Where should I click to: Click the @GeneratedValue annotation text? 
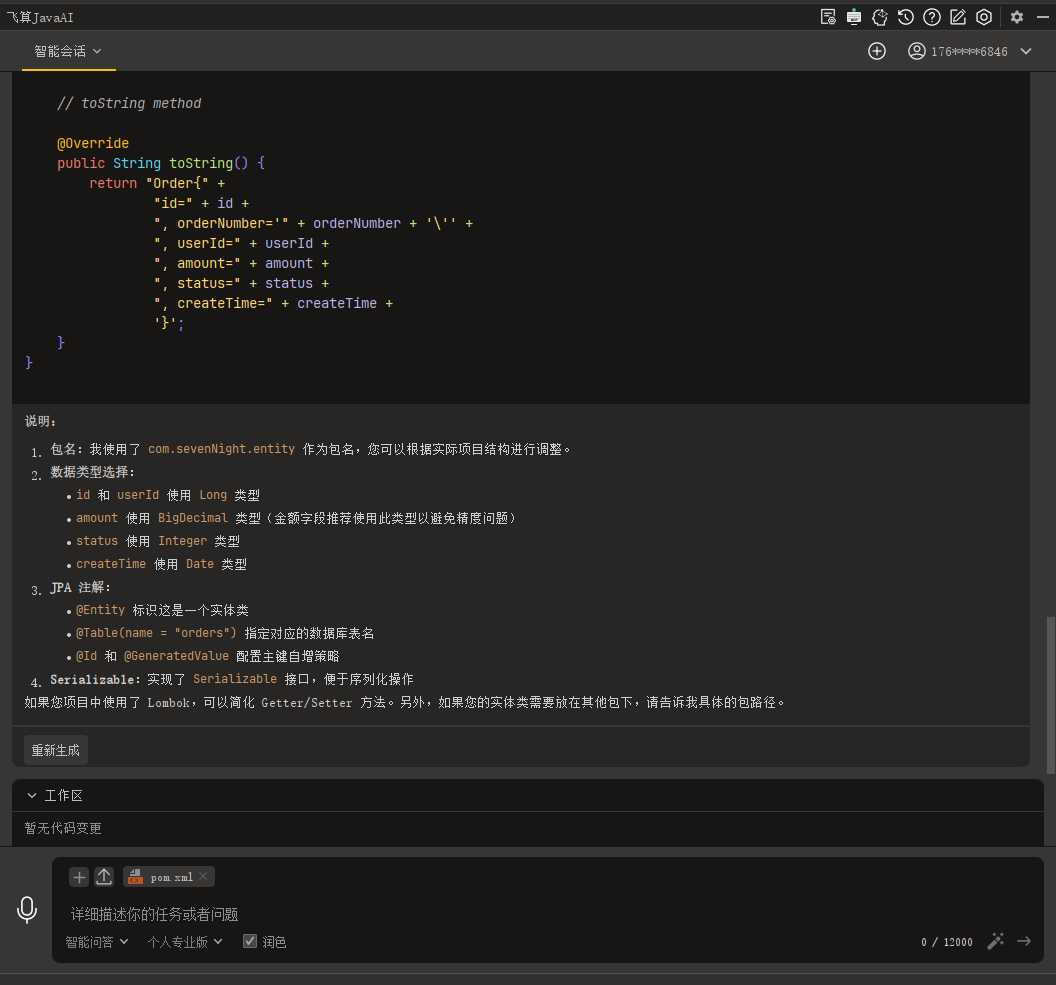[176, 656]
